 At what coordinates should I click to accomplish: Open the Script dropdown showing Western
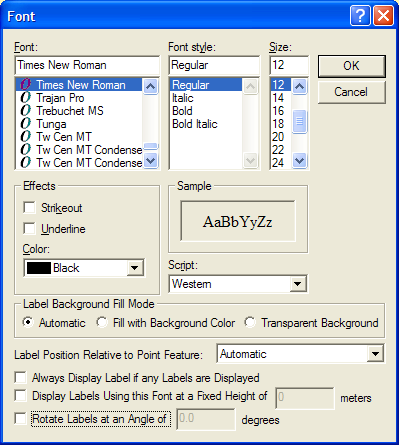click(297, 284)
